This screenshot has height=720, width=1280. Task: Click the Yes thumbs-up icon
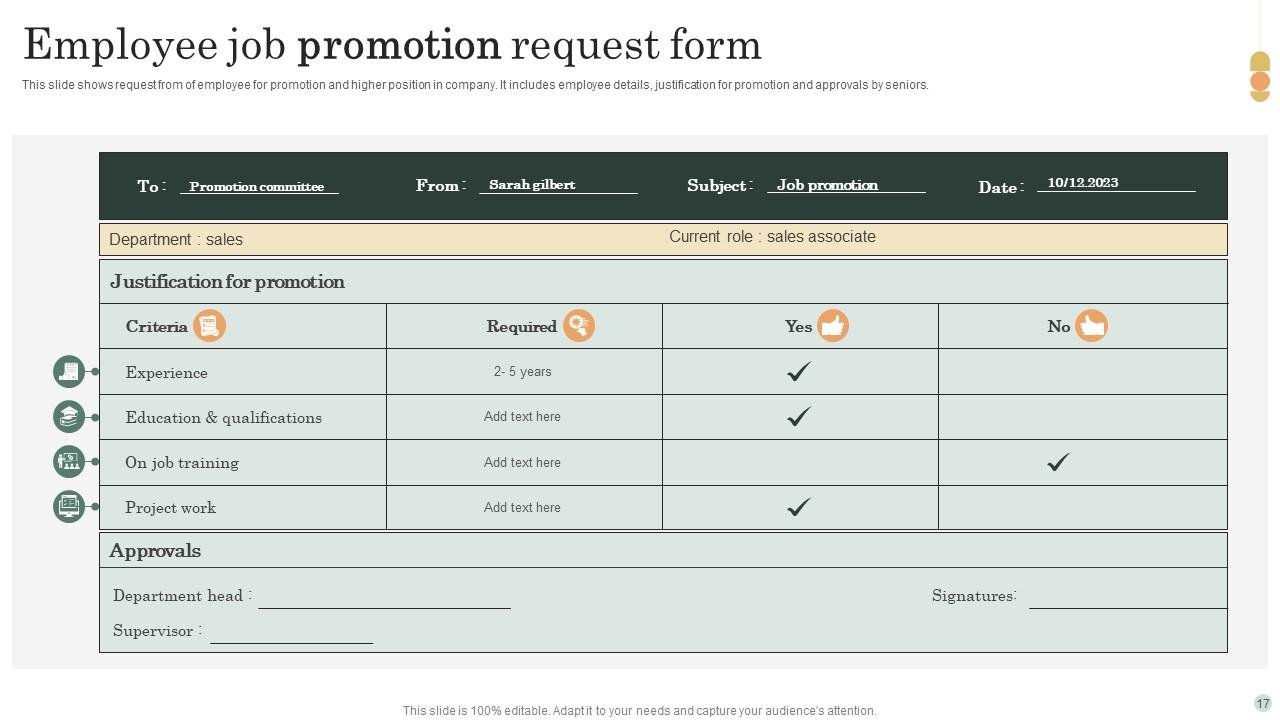coord(833,326)
